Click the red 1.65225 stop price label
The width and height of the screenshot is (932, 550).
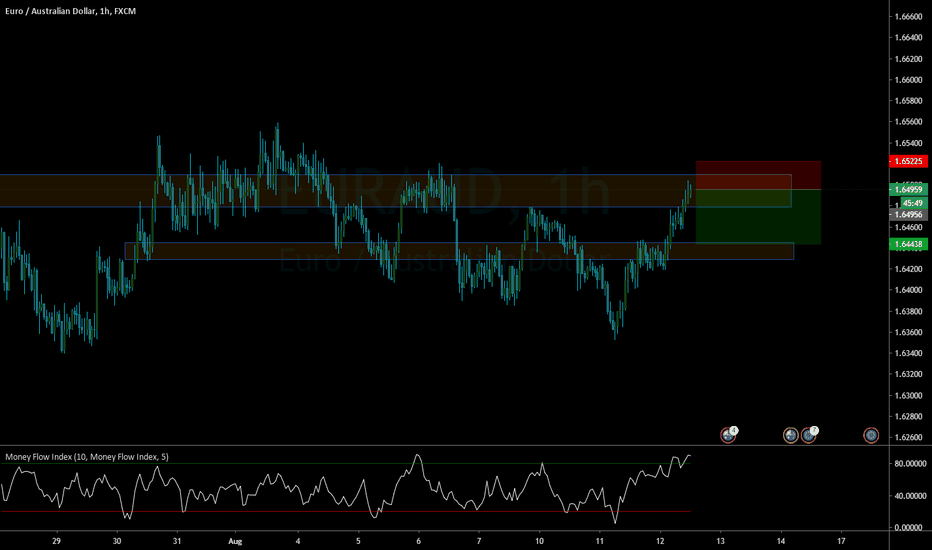coord(908,161)
